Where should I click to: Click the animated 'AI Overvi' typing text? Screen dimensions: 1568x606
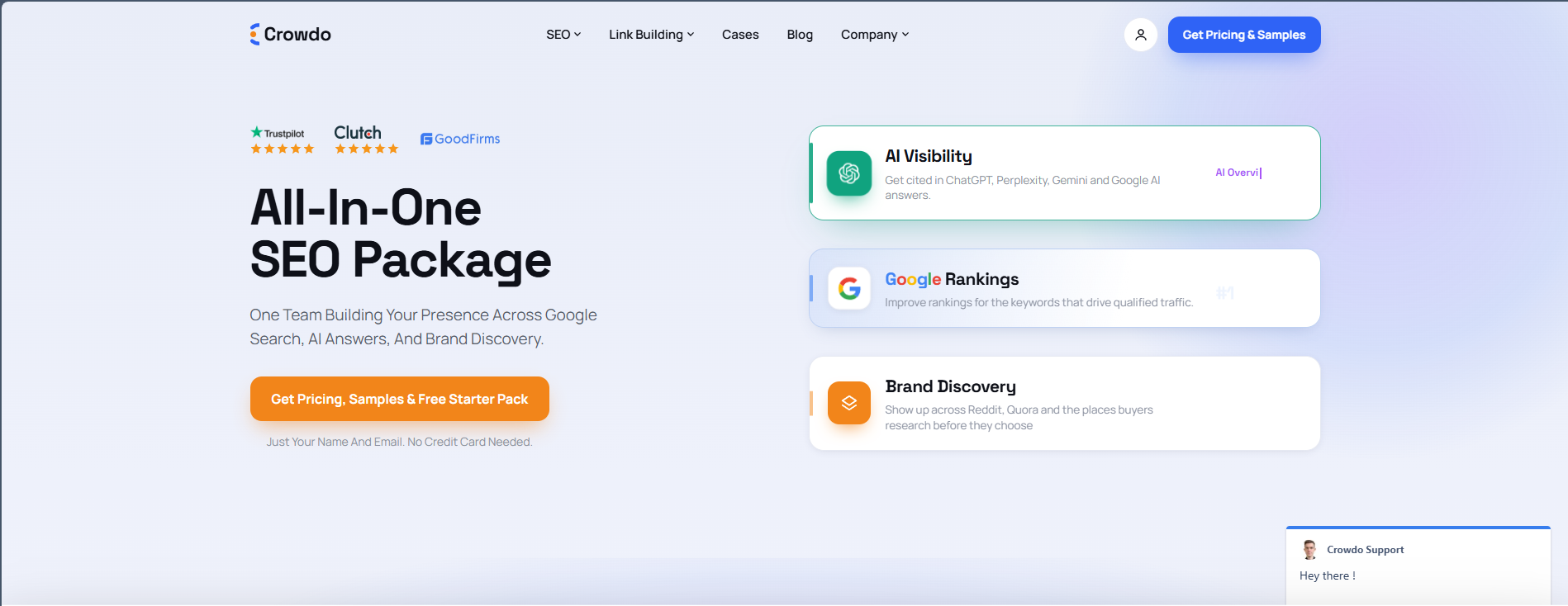[x=1238, y=173]
